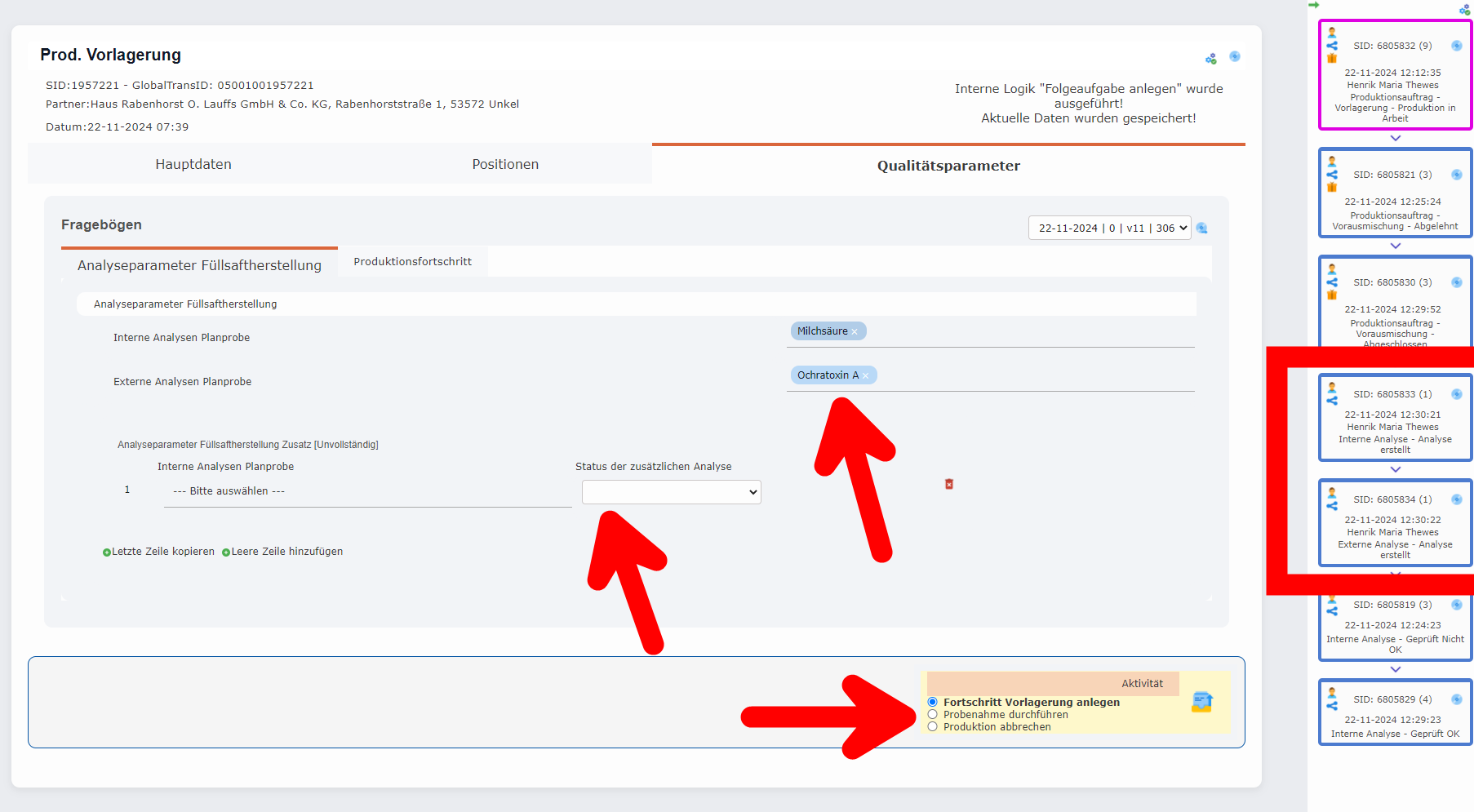This screenshot has width=1474, height=812.
Task: Click the red delete icon beside the Zusatz row
Action: [948, 484]
